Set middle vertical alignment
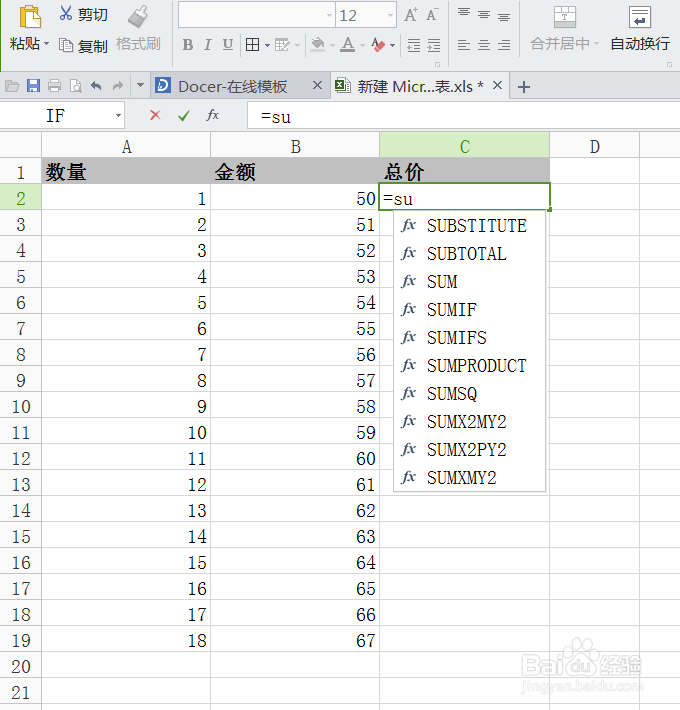The height and width of the screenshot is (710, 680). pyautogui.click(x=484, y=15)
